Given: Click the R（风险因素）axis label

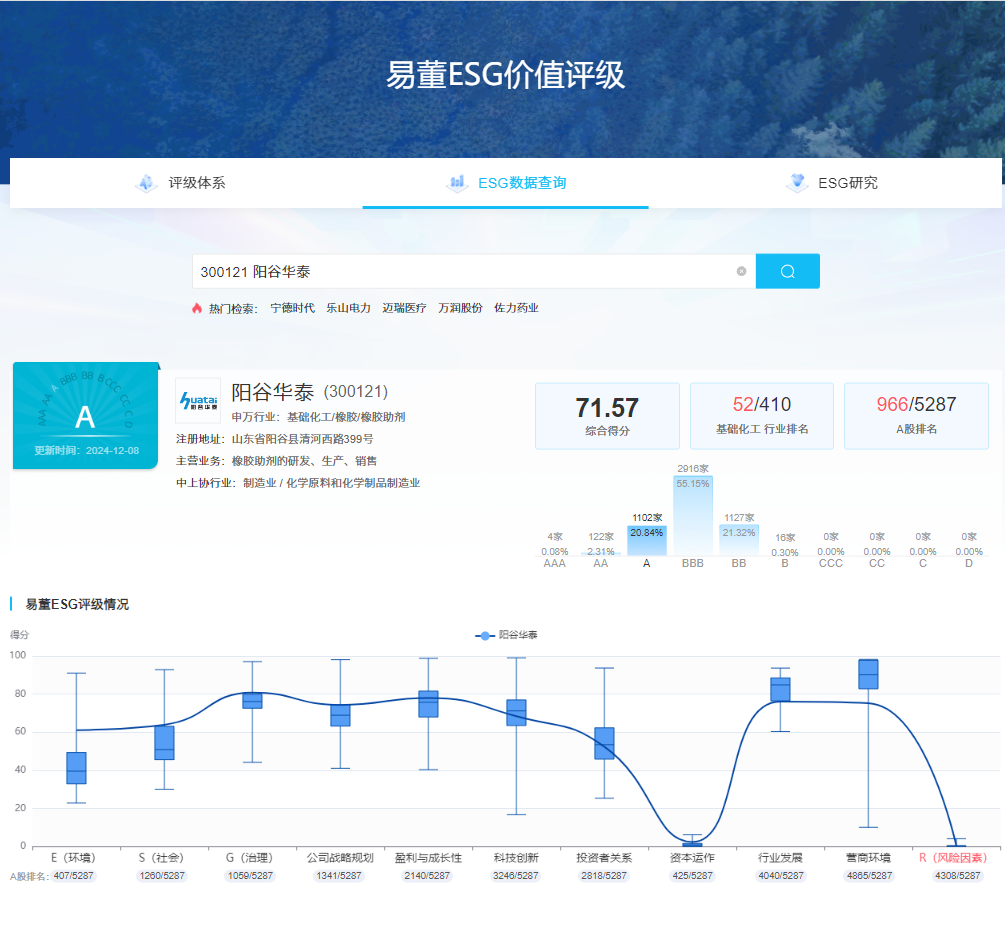Looking at the screenshot, I should tap(953, 858).
